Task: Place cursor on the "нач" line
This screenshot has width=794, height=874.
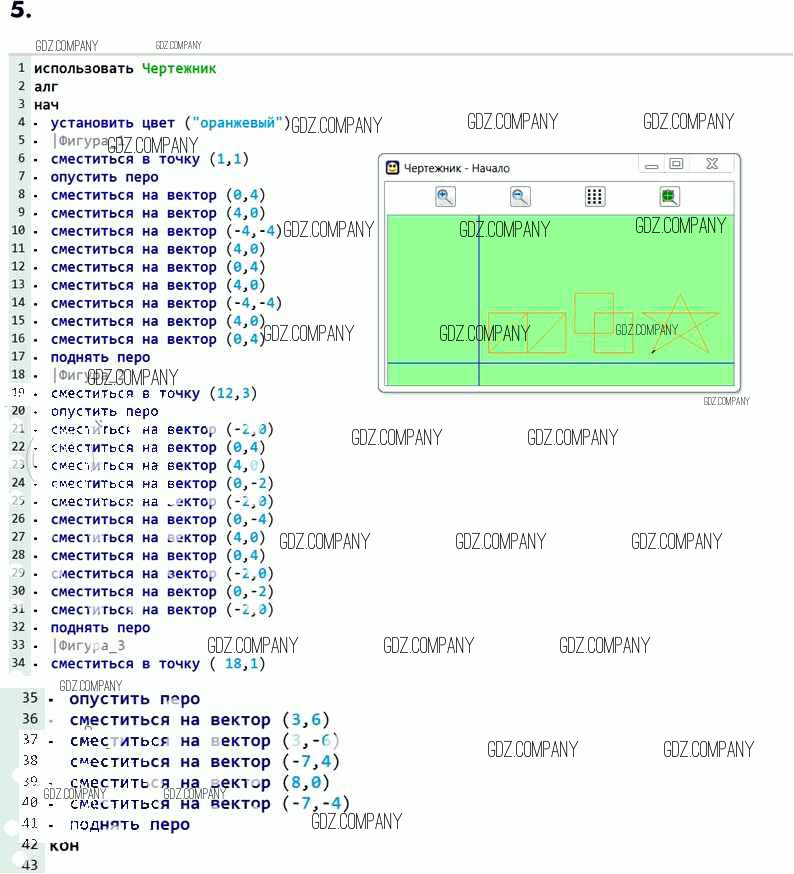Action: point(46,104)
